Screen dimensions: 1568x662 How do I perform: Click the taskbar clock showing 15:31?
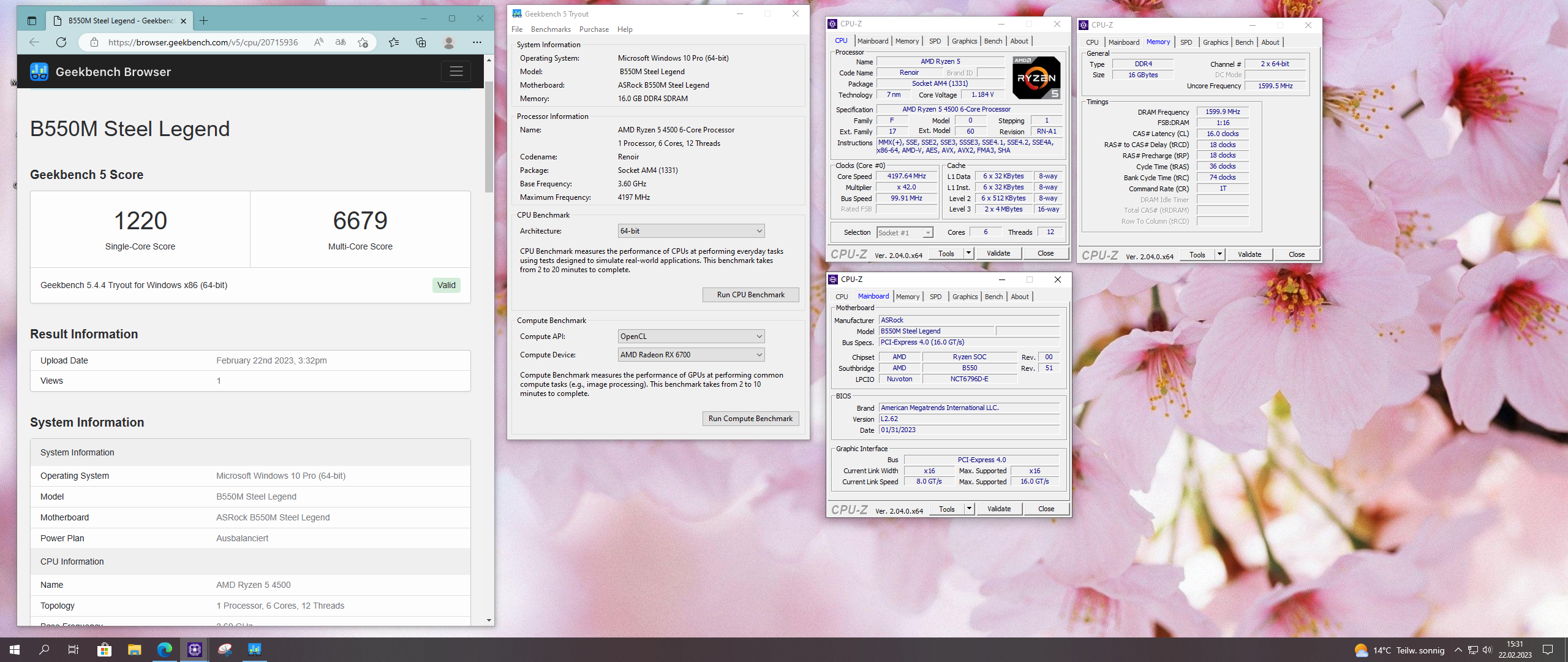[x=1515, y=650]
